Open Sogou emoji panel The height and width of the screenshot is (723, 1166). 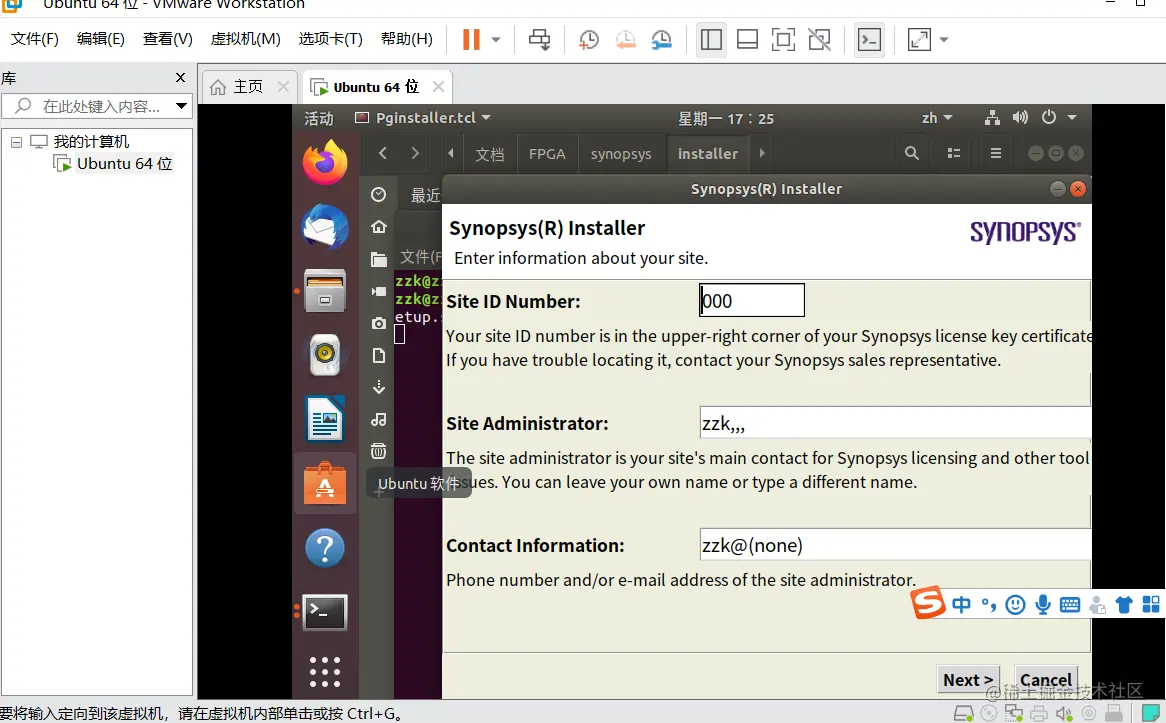1015,605
